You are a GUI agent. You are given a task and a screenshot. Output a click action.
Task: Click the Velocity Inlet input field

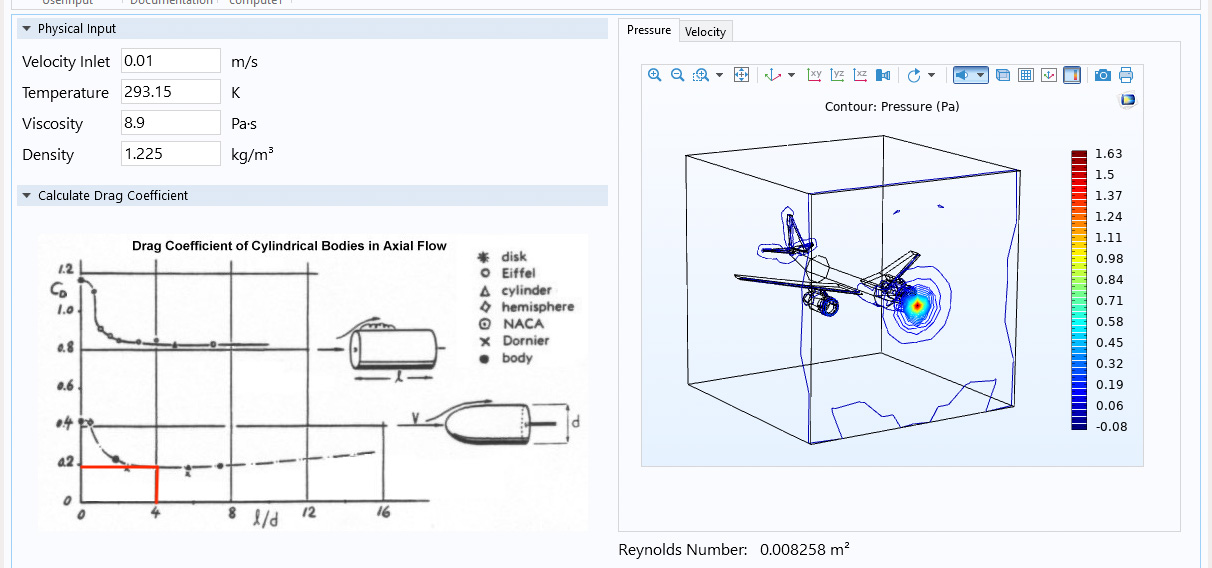[171, 61]
